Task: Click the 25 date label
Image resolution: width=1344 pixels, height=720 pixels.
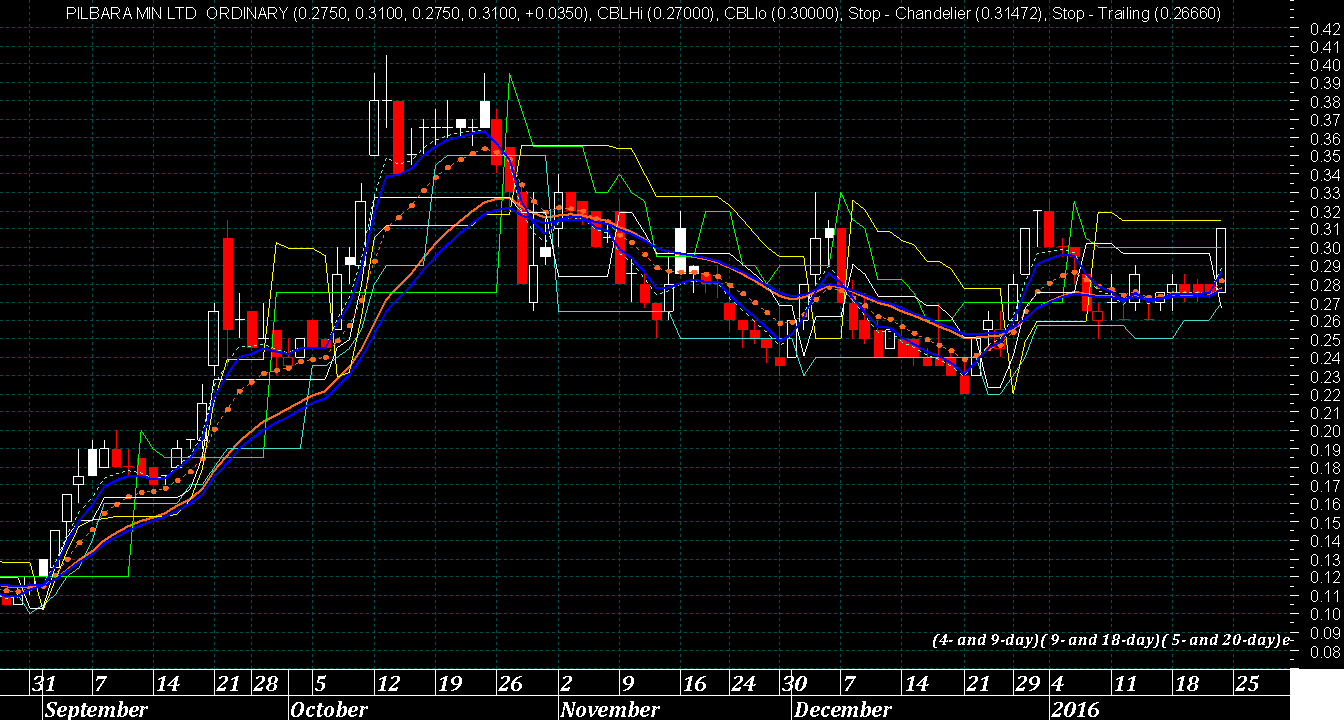Action: tap(1246, 684)
